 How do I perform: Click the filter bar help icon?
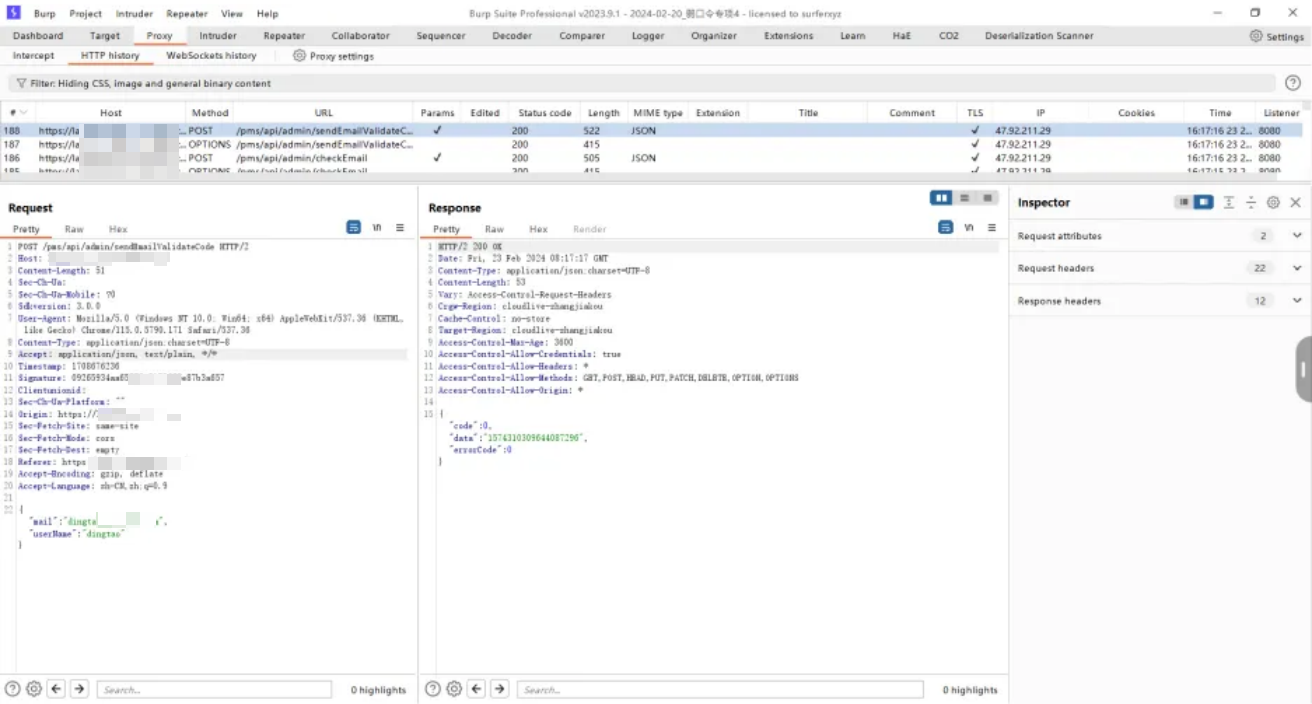pos(1293,84)
